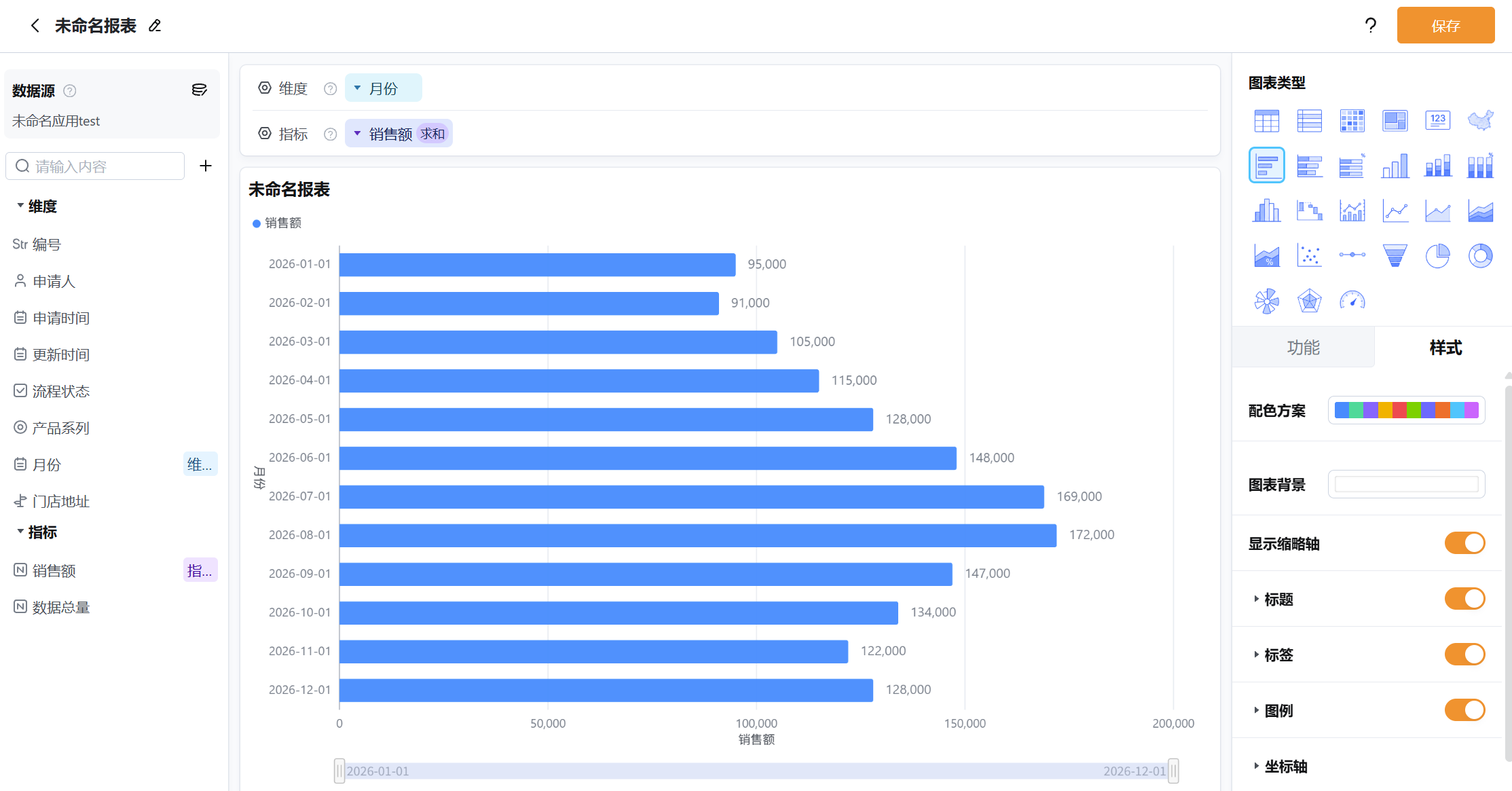Click the edit report name pencil icon
The image size is (1512, 791).
click(x=155, y=26)
